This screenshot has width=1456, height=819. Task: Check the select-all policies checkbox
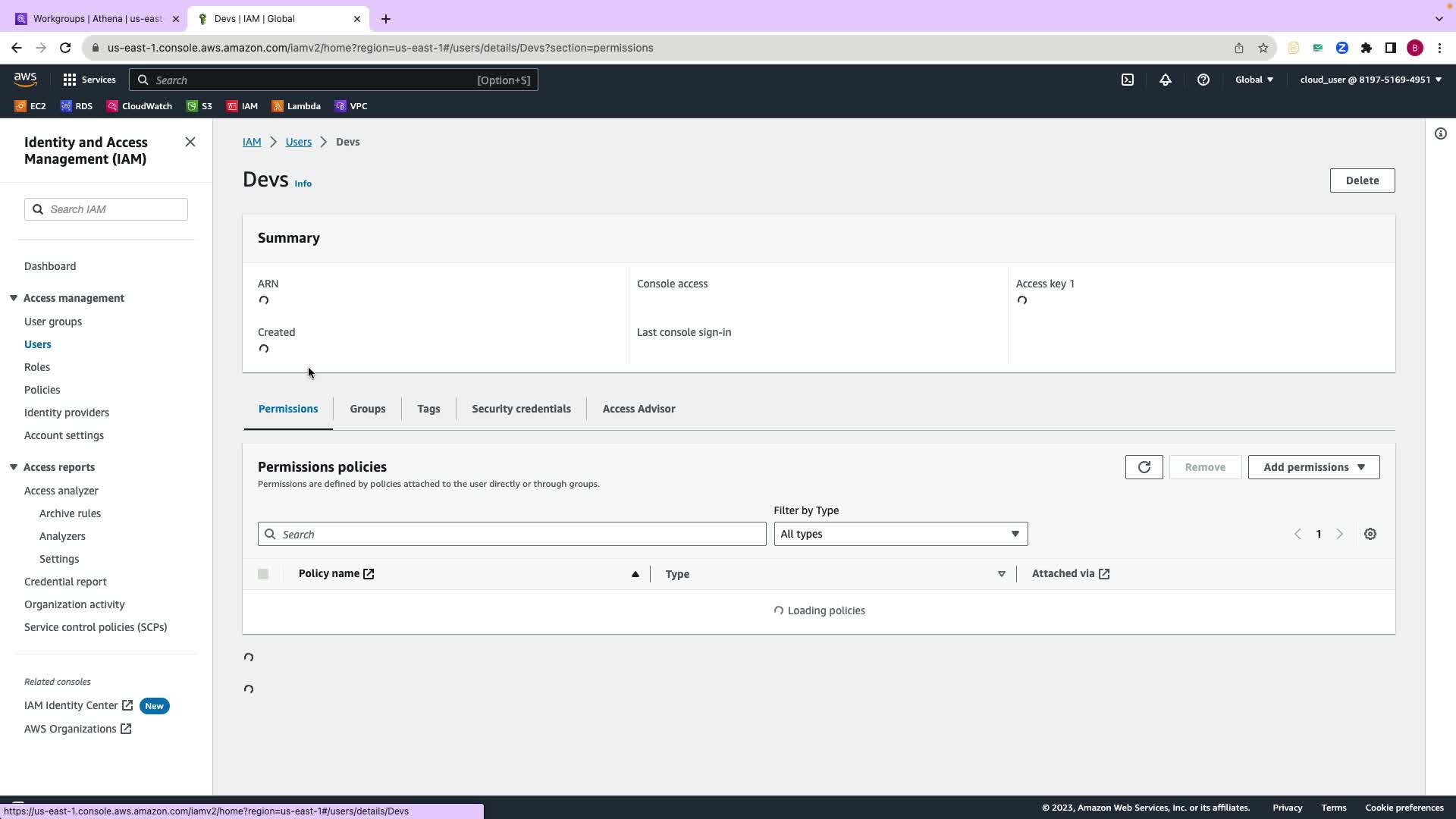click(263, 574)
